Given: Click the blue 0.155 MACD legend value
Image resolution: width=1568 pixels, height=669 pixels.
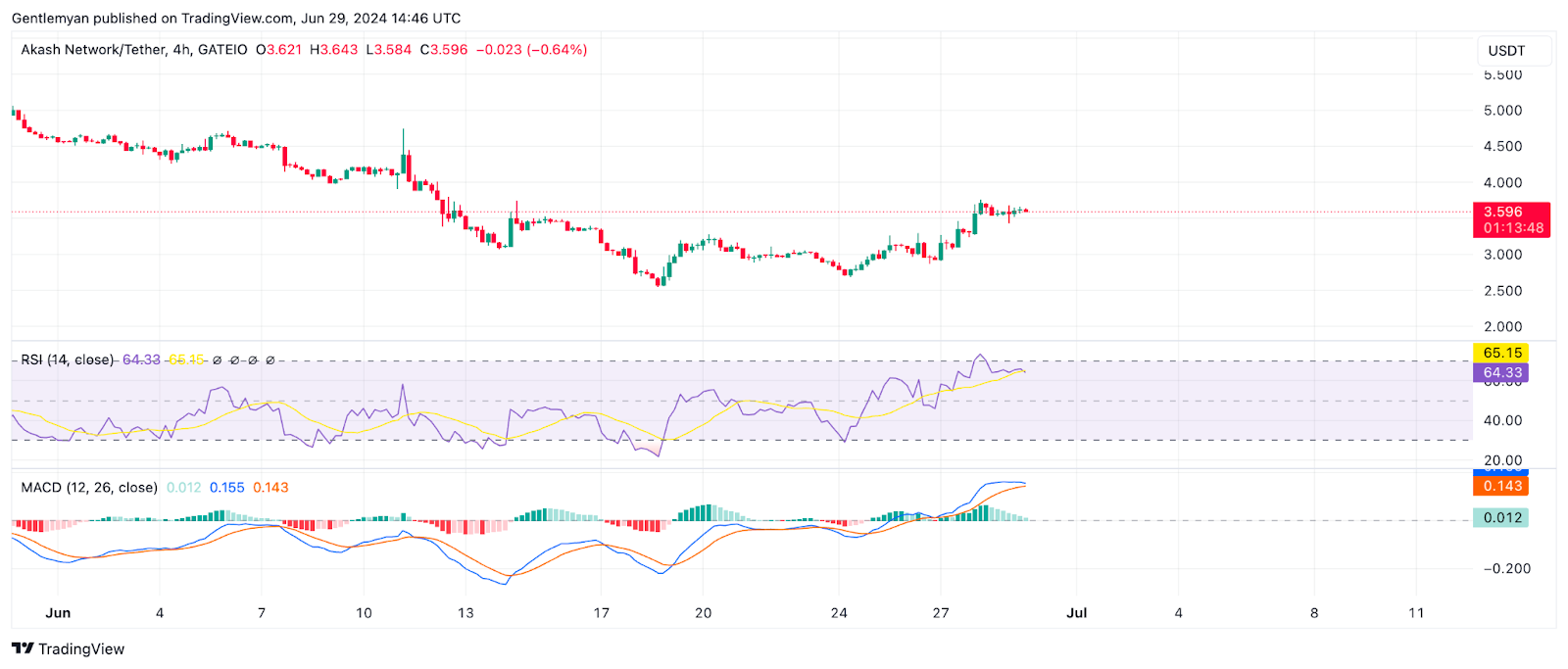Looking at the screenshot, I should 226,487.
